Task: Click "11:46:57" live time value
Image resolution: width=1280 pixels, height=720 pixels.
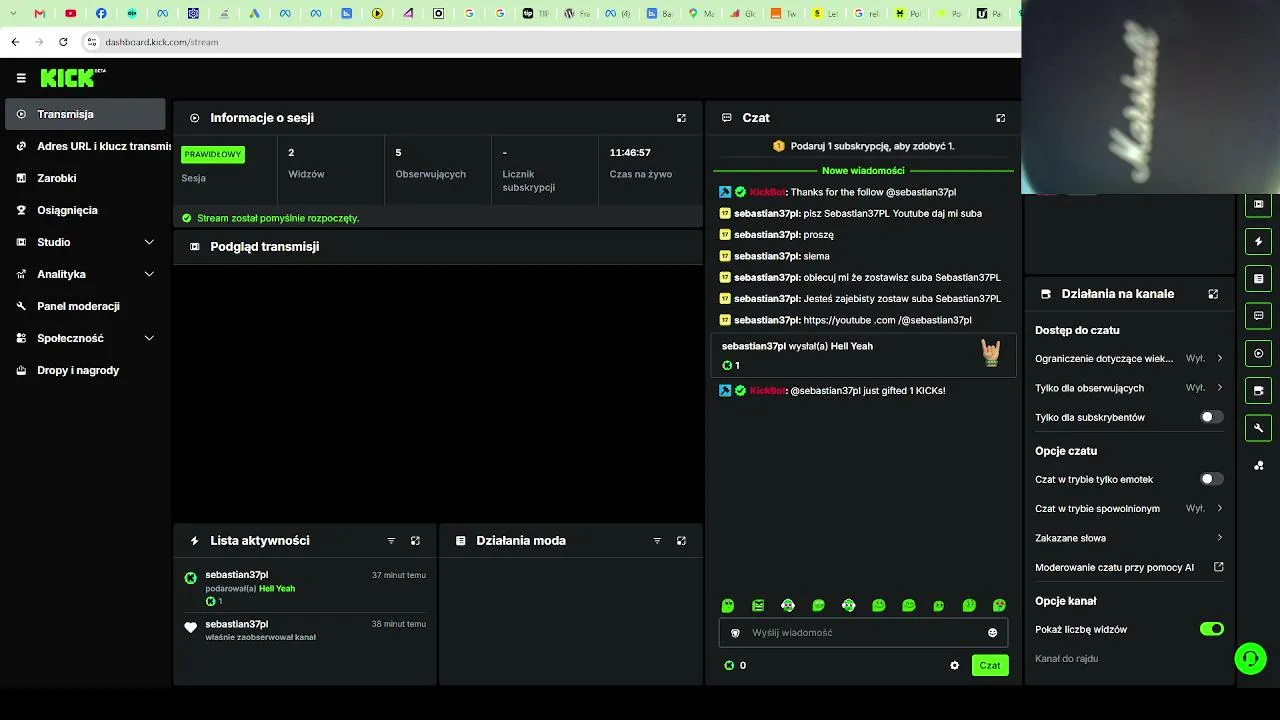Action: point(630,153)
